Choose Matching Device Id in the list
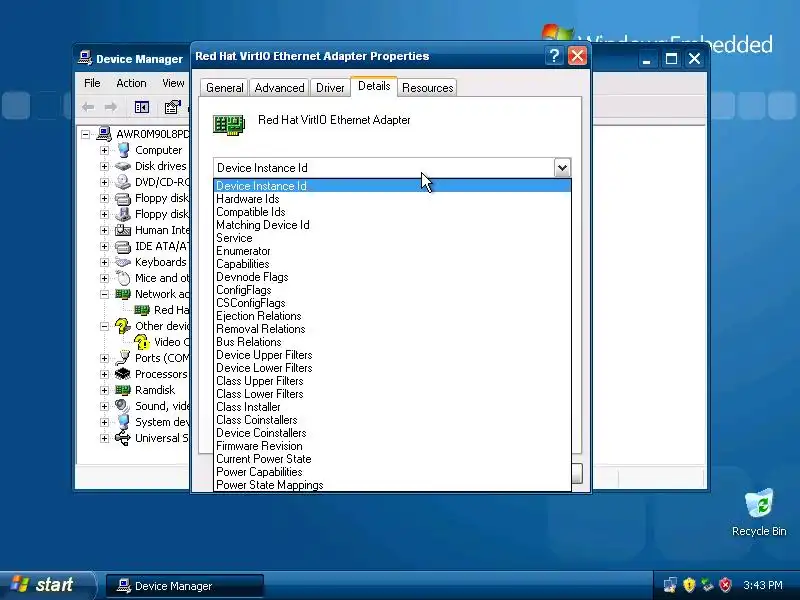 click(392, 225)
